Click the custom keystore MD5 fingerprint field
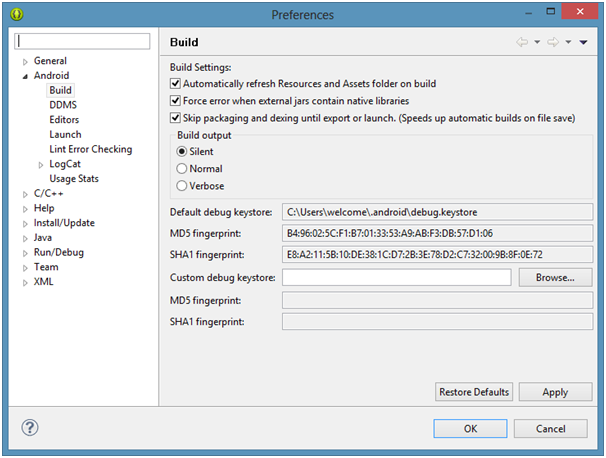606x458 pixels. pos(437,300)
